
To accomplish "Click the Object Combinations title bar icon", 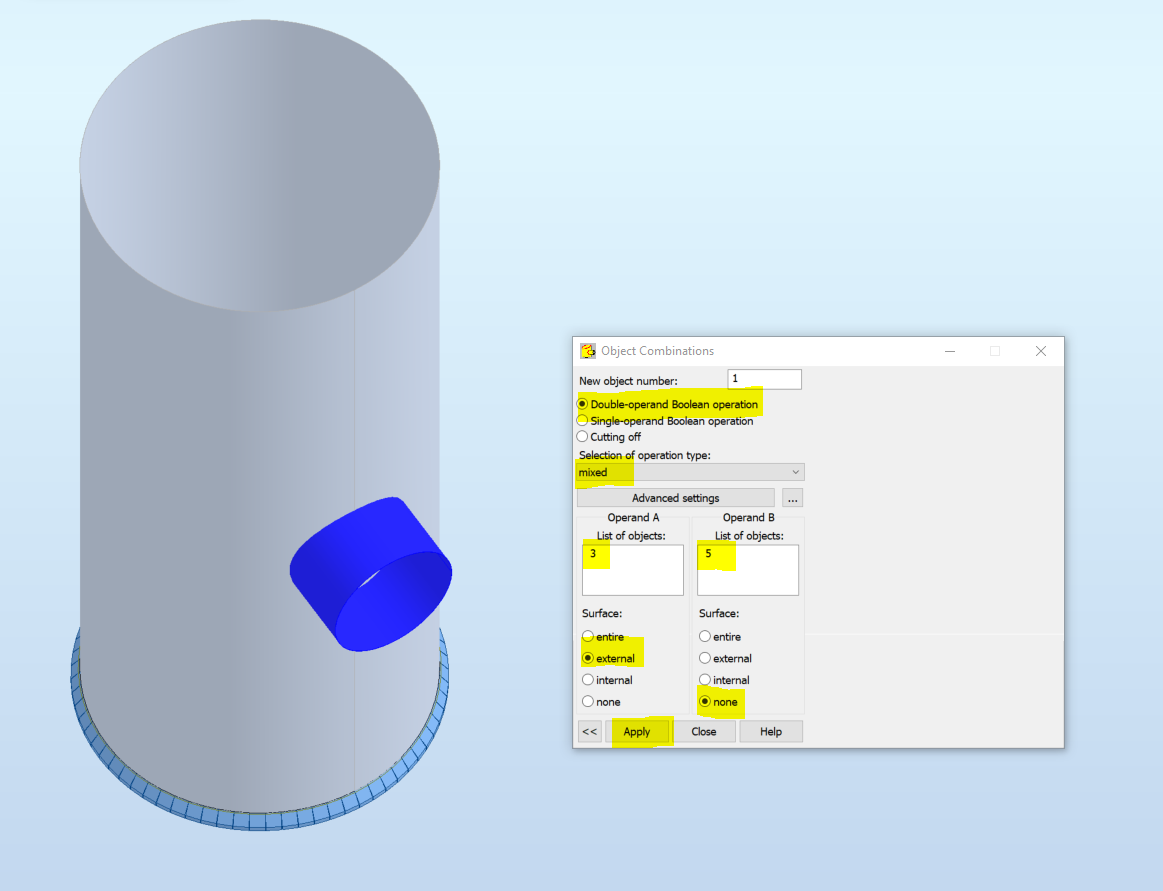I will click(587, 350).
